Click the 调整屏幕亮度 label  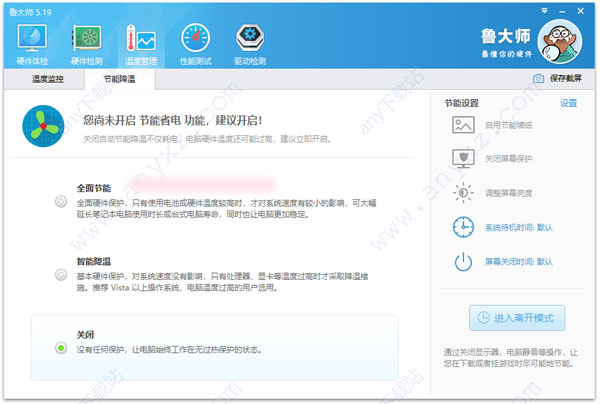click(x=509, y=193)
